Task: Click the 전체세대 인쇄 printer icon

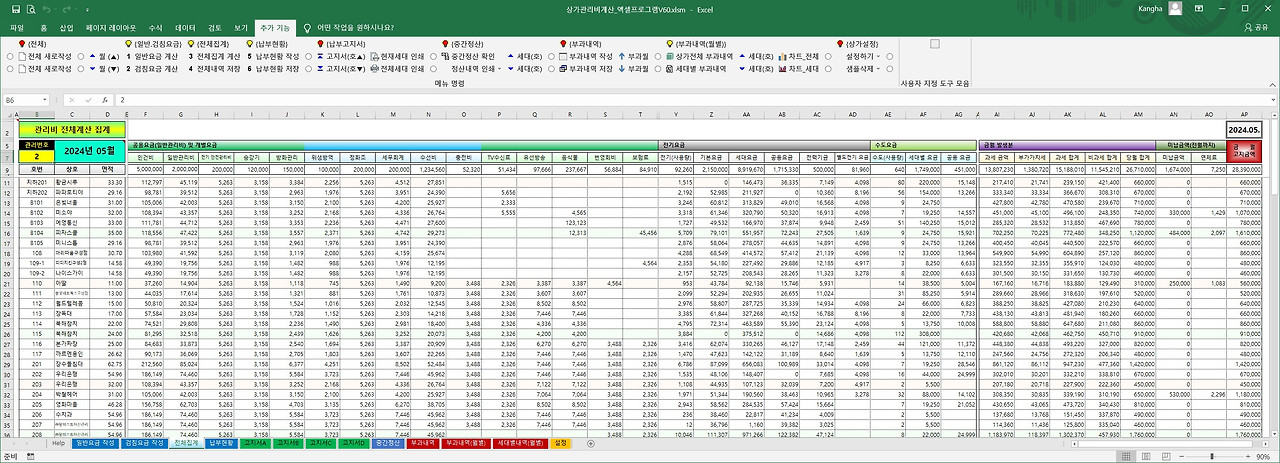Action: point(374,69)
